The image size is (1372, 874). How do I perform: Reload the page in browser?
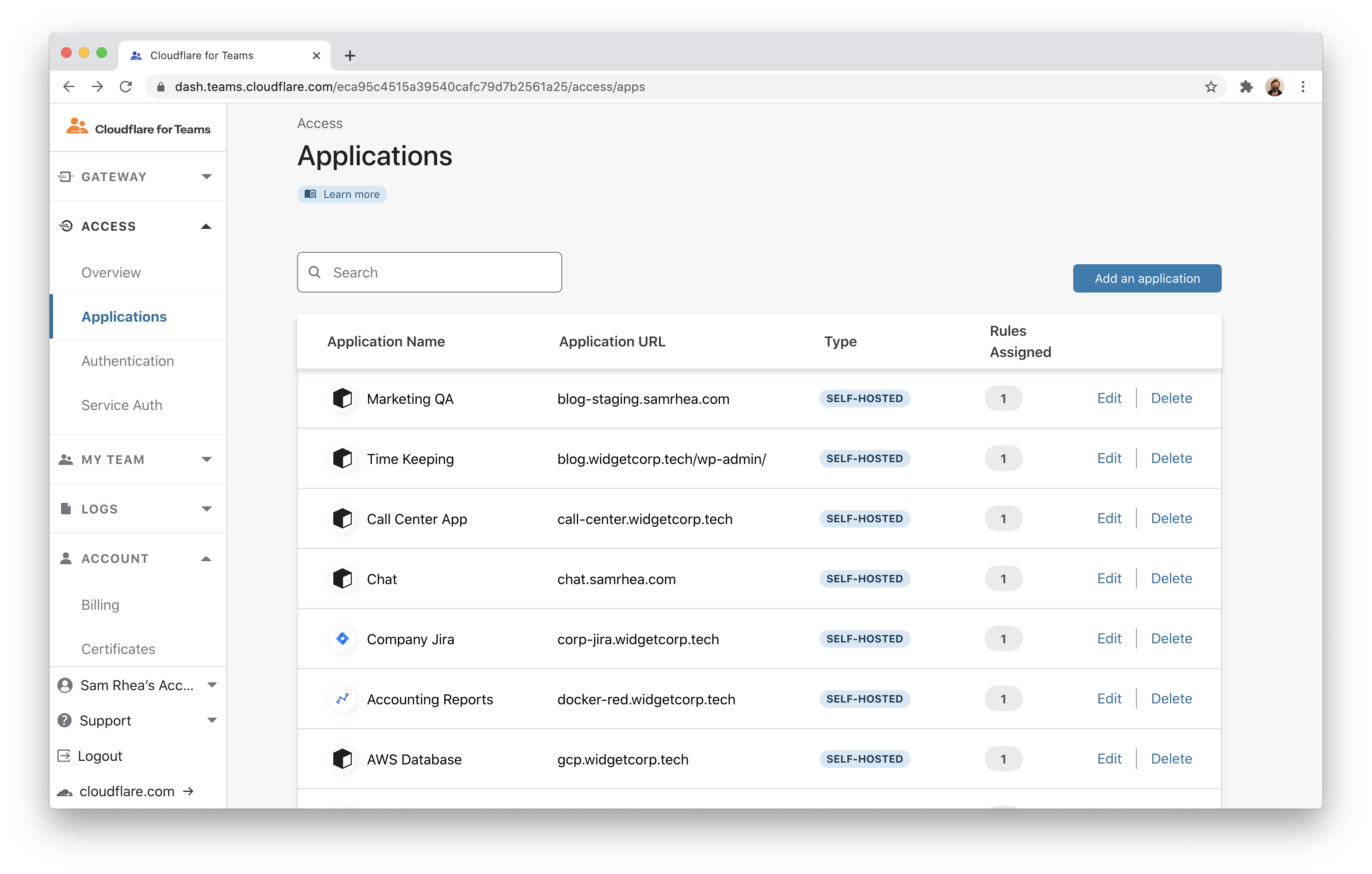(126, 87)
